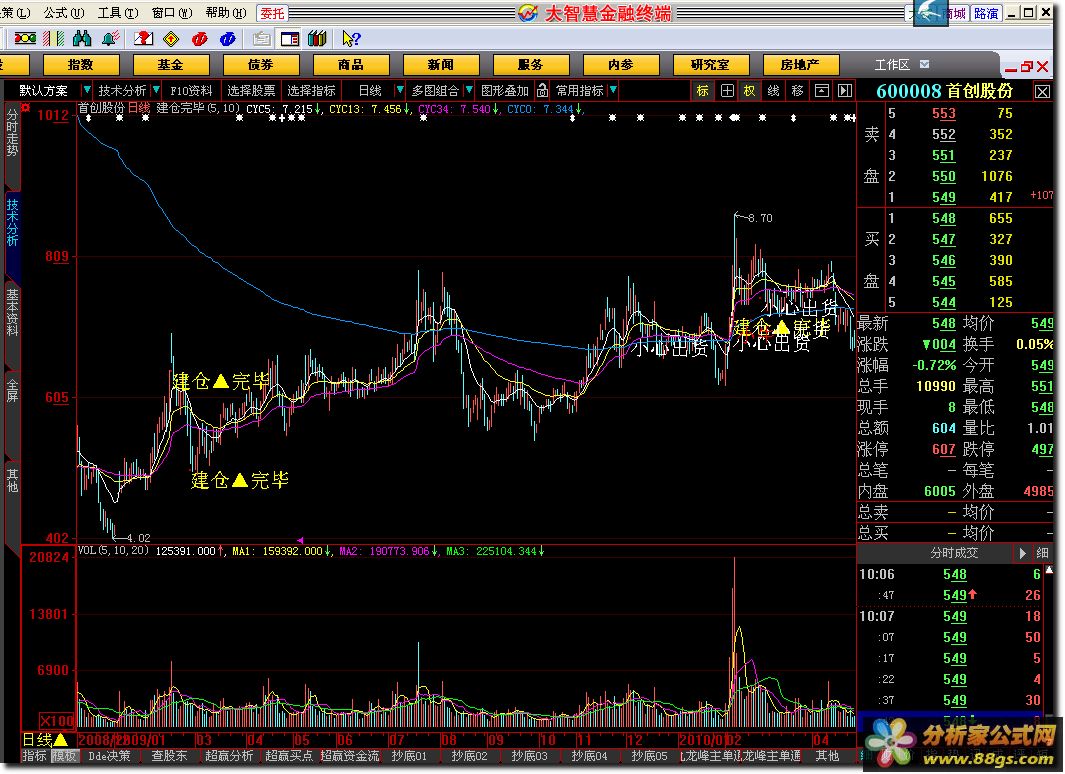Click the 8.70 high price marker
Viewport: 1065px width, 774px height.
click(759, 218)
